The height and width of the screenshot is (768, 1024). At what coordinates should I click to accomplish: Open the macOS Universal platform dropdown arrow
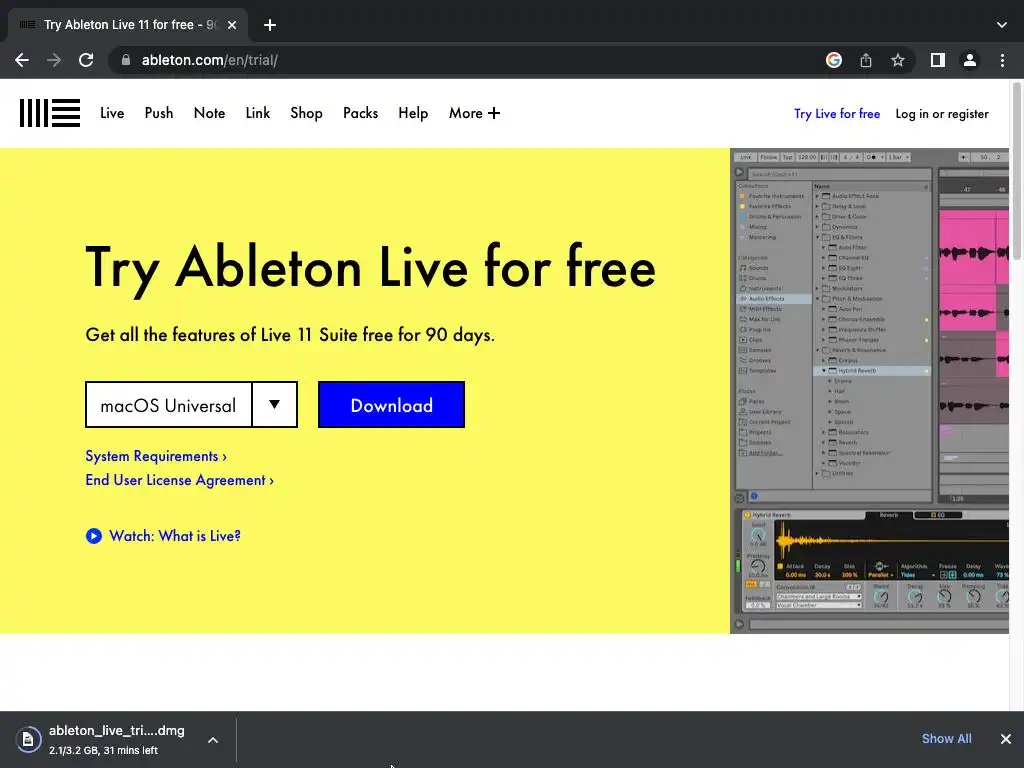pyautogui.click(x=275, y=405)
